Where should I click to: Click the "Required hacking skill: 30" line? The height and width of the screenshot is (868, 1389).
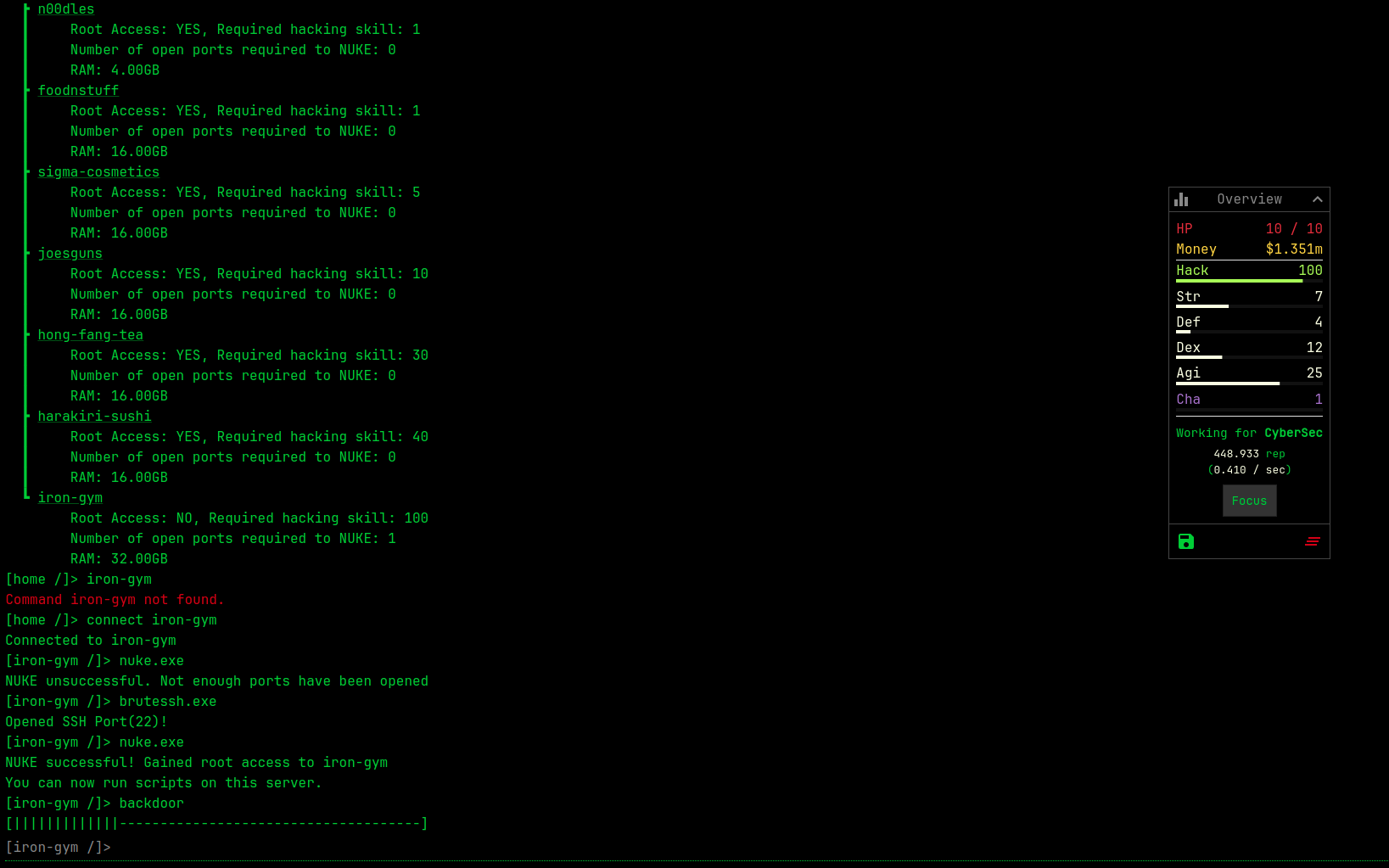(249, 356)
